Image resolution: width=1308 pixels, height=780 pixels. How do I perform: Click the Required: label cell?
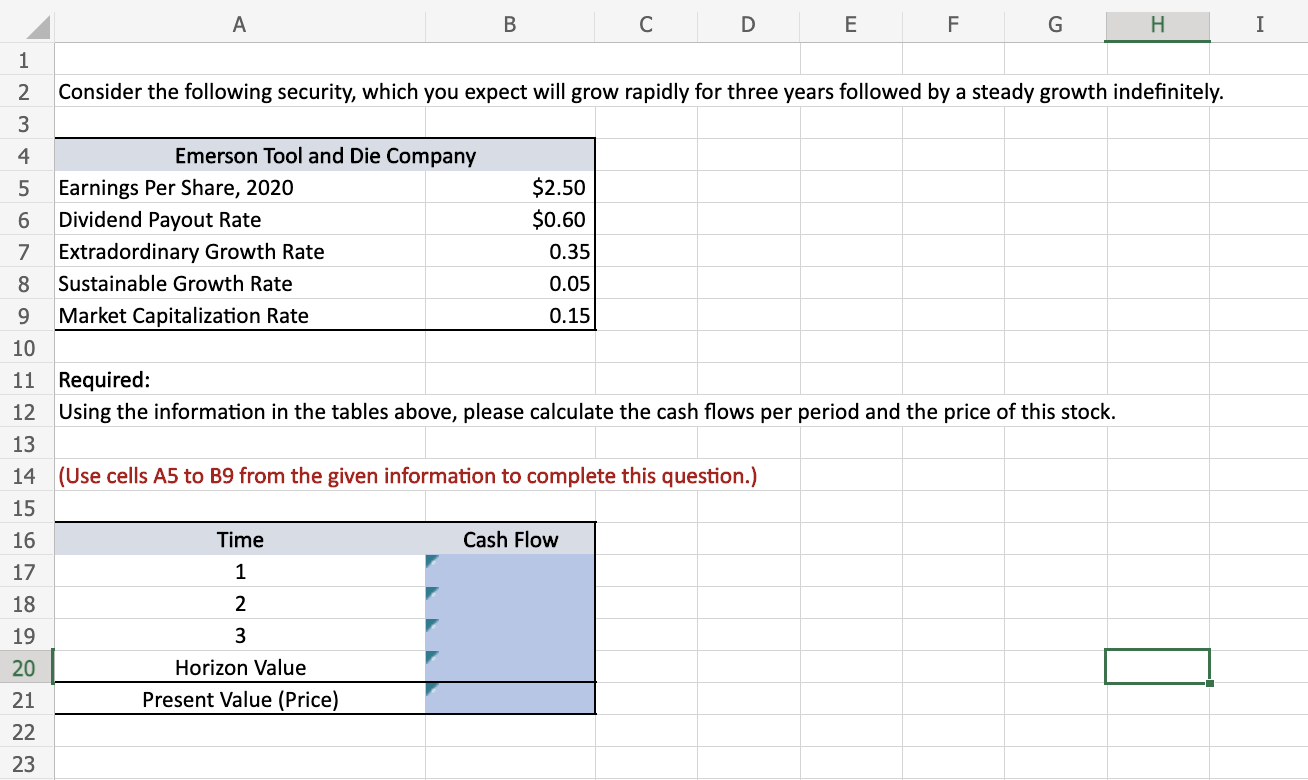(95, 379)
